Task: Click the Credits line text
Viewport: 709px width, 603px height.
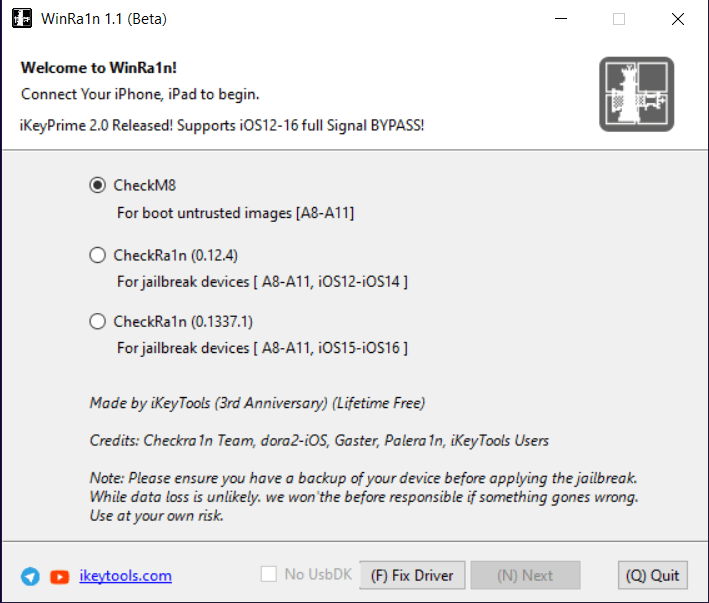Action: coord(319,440)
